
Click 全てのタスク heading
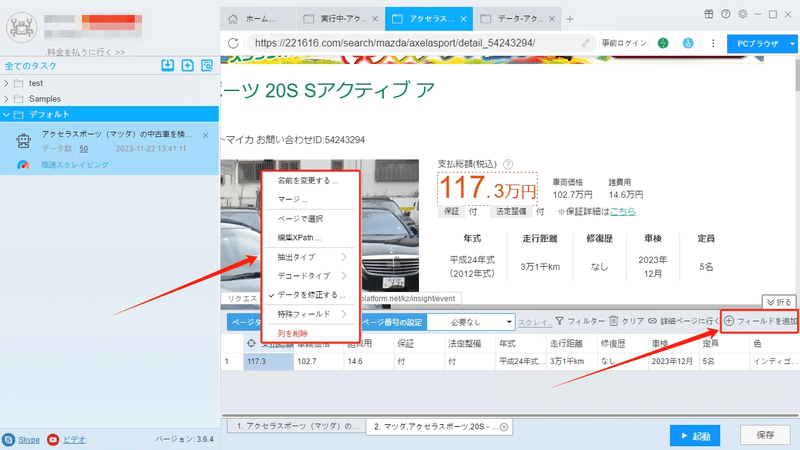[31, 66]
